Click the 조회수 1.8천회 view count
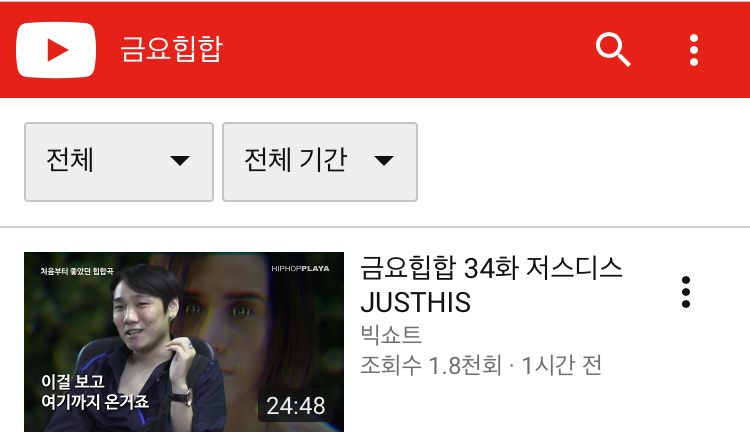750x446 pixels. [431, 366]
